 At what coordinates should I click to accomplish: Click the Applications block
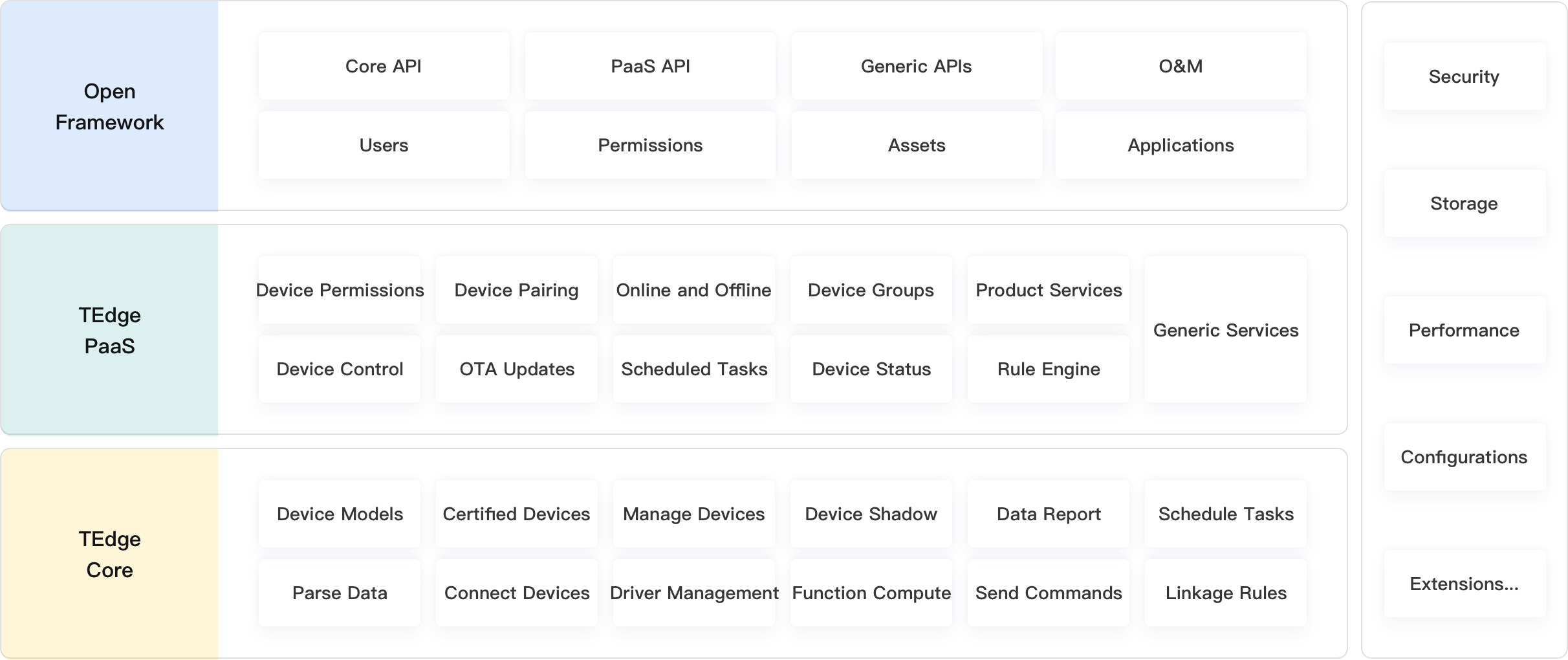pos(1181,145)
